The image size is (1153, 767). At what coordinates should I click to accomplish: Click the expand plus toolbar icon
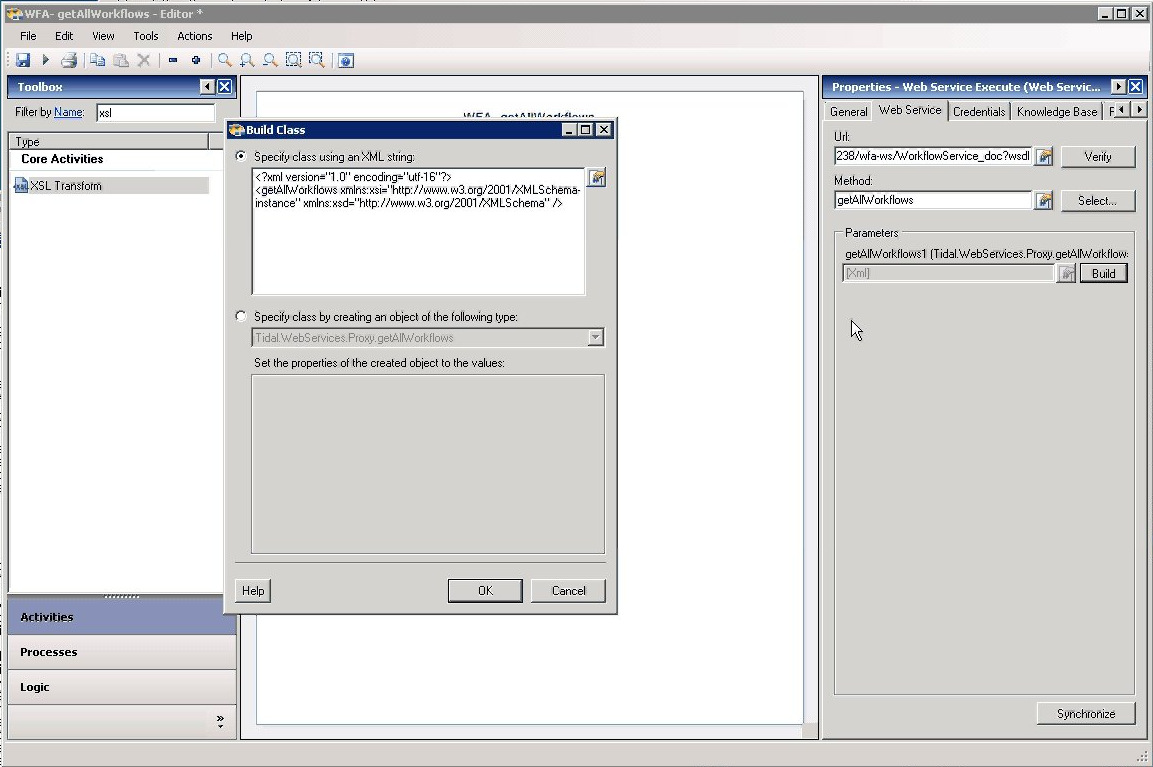[x=196, y=60]
